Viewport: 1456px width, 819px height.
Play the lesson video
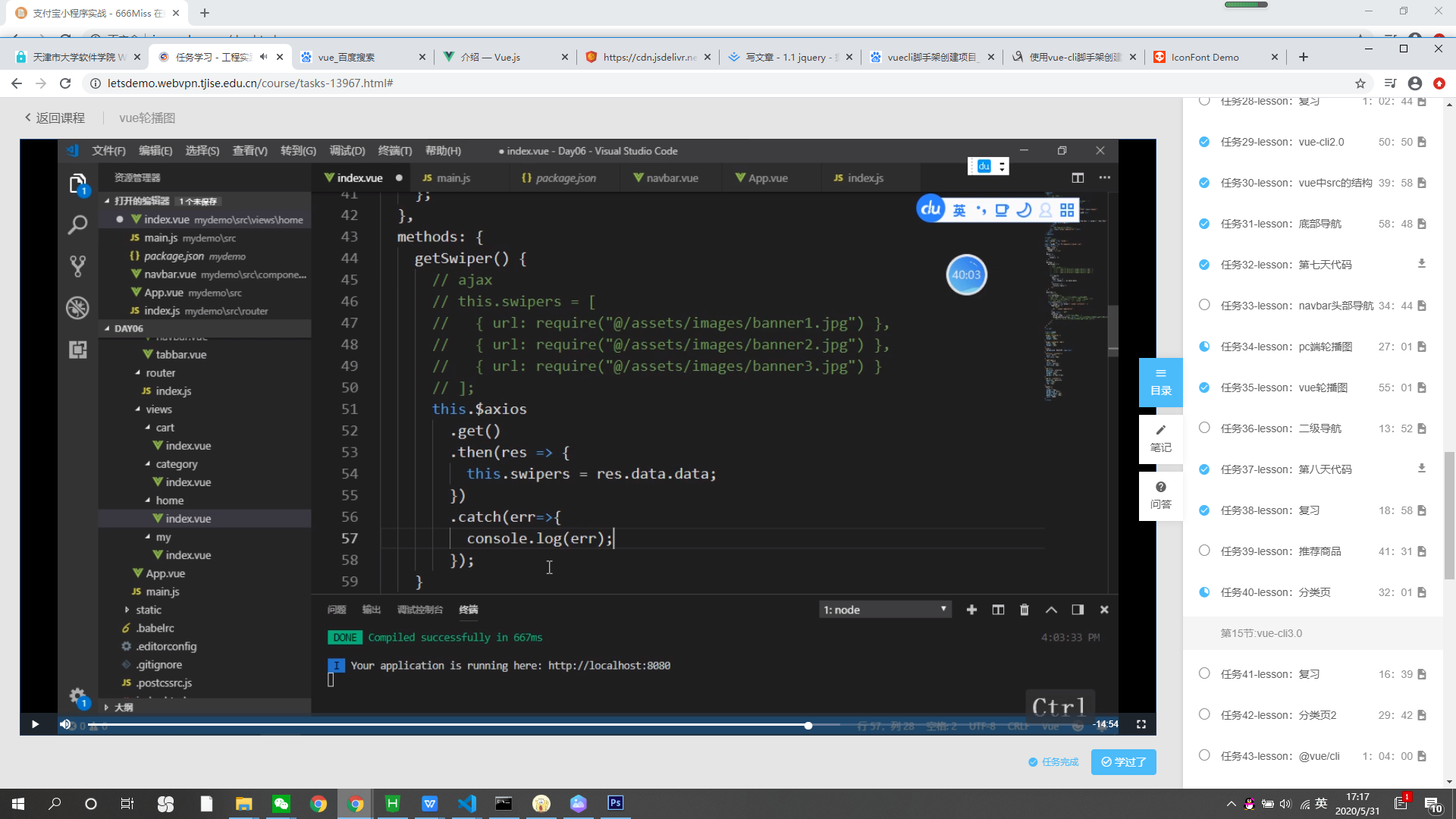[x=35, y=724]
